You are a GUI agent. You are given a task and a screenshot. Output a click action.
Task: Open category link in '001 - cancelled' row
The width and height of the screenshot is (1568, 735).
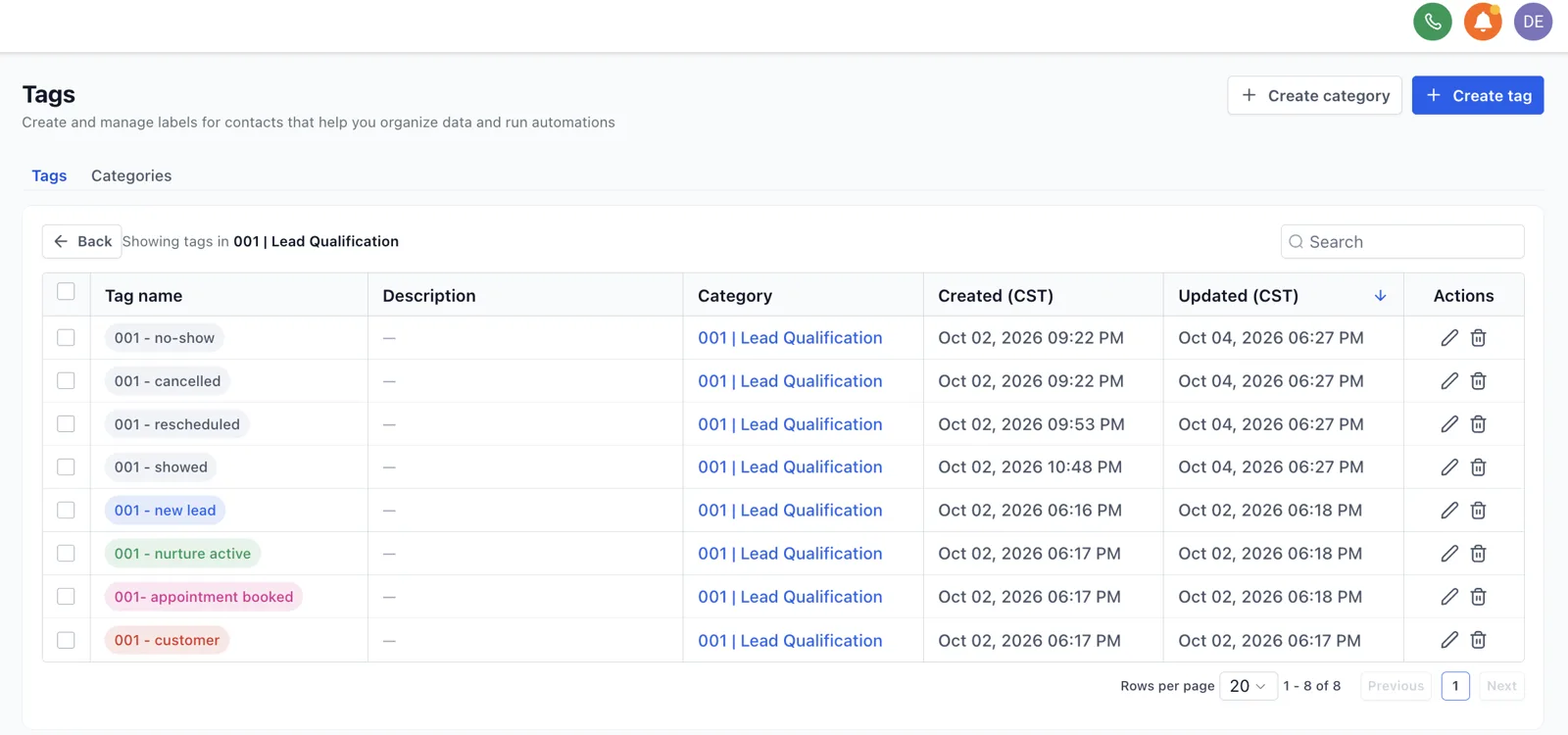pyautogui.click(x=790, y=381)
